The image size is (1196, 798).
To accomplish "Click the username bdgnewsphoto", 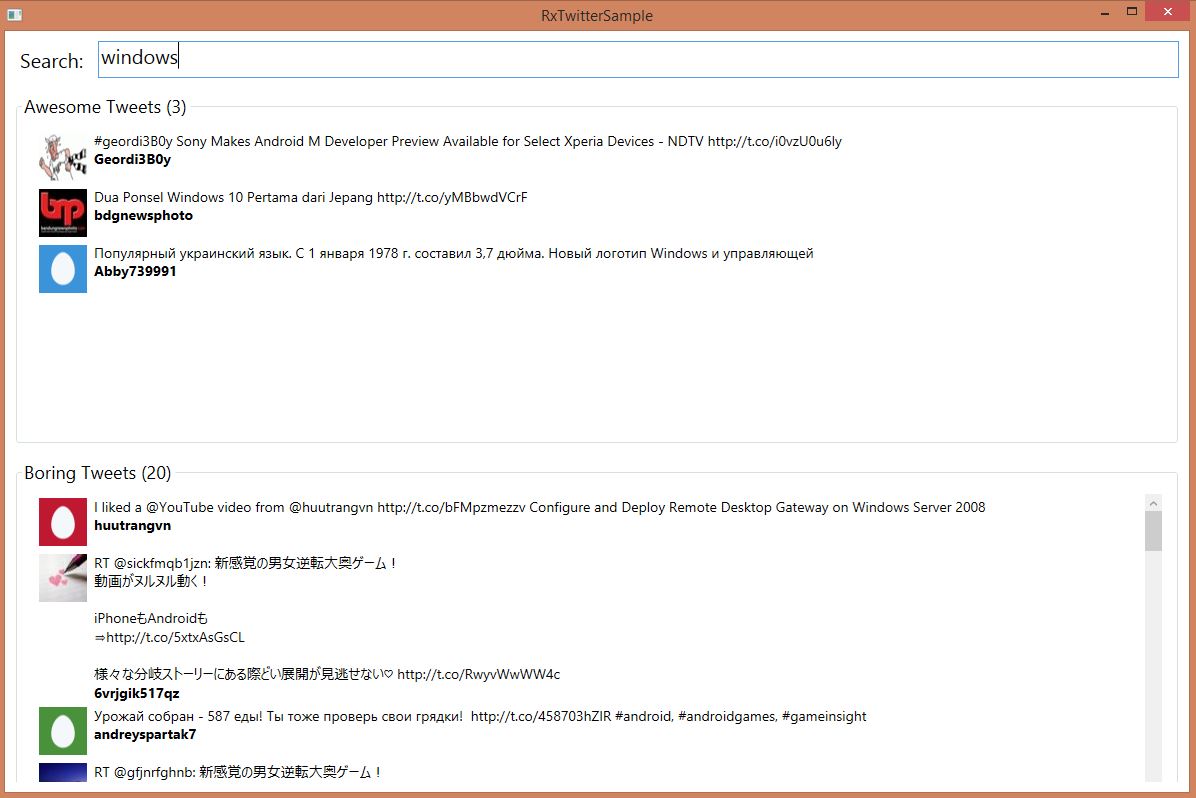I will pyautogui.click(x=143, y=215).
